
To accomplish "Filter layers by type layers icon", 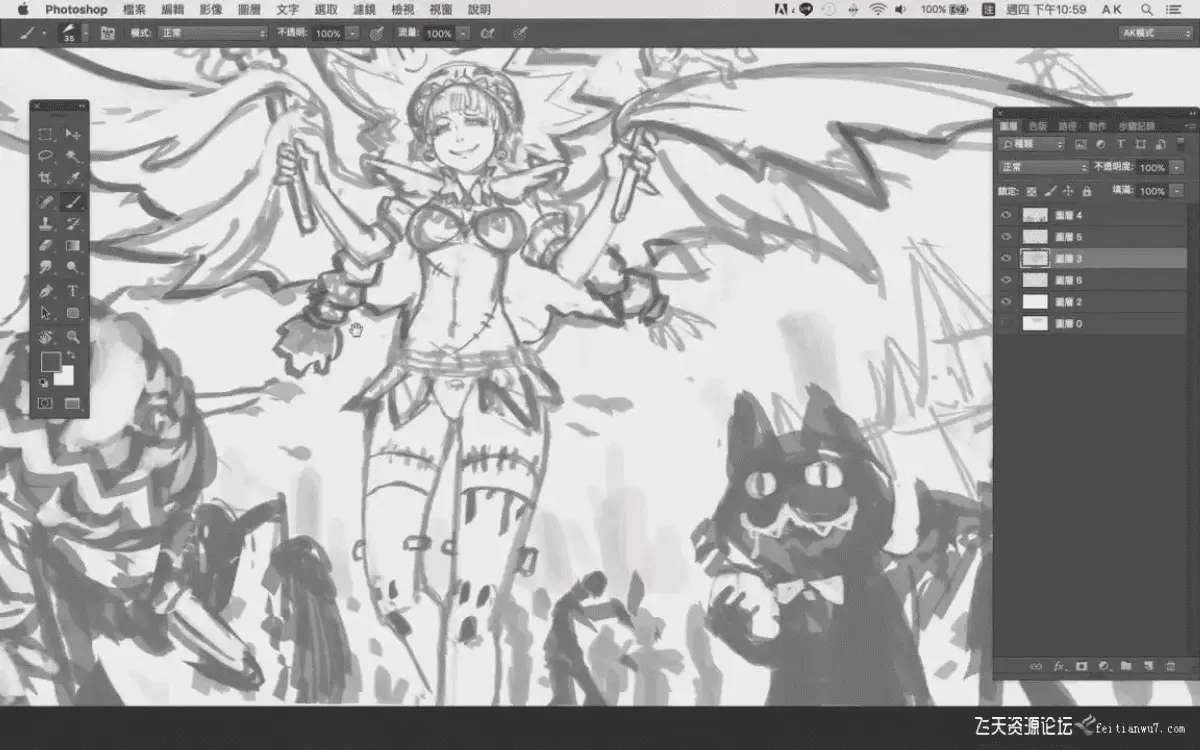I will point(1120,145).
